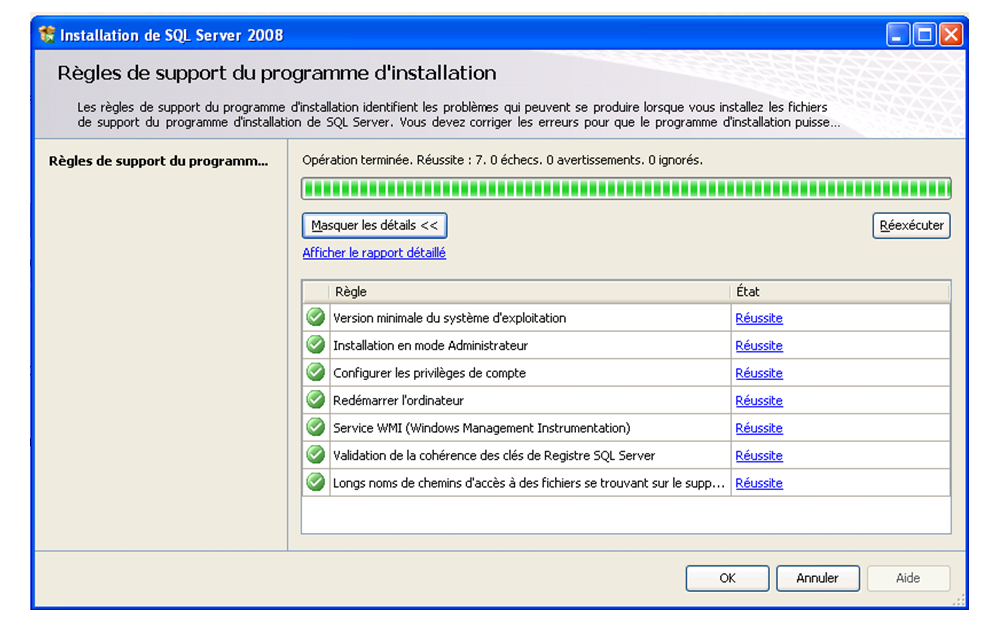The height and width of the screenshot is (627, 985).
Task: Click green check icon for Version minimale rule
Action: point(315,317)
